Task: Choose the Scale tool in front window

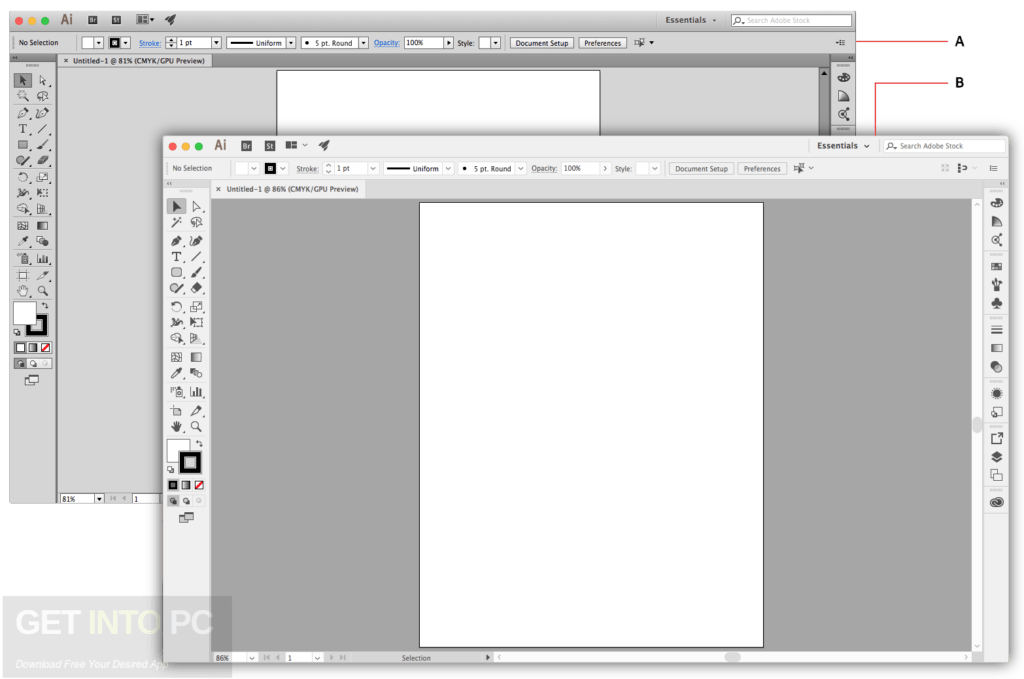Action: click(196, 306)
